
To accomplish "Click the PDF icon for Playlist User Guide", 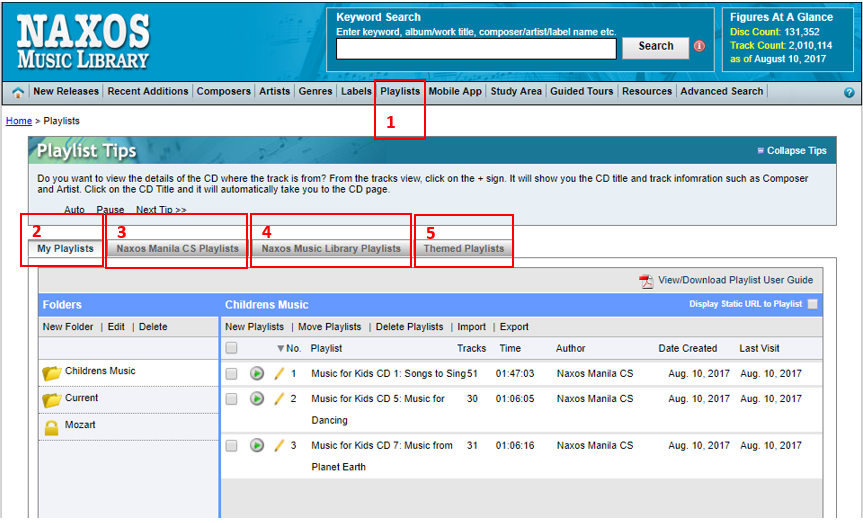I will click(x=646, y=281).
